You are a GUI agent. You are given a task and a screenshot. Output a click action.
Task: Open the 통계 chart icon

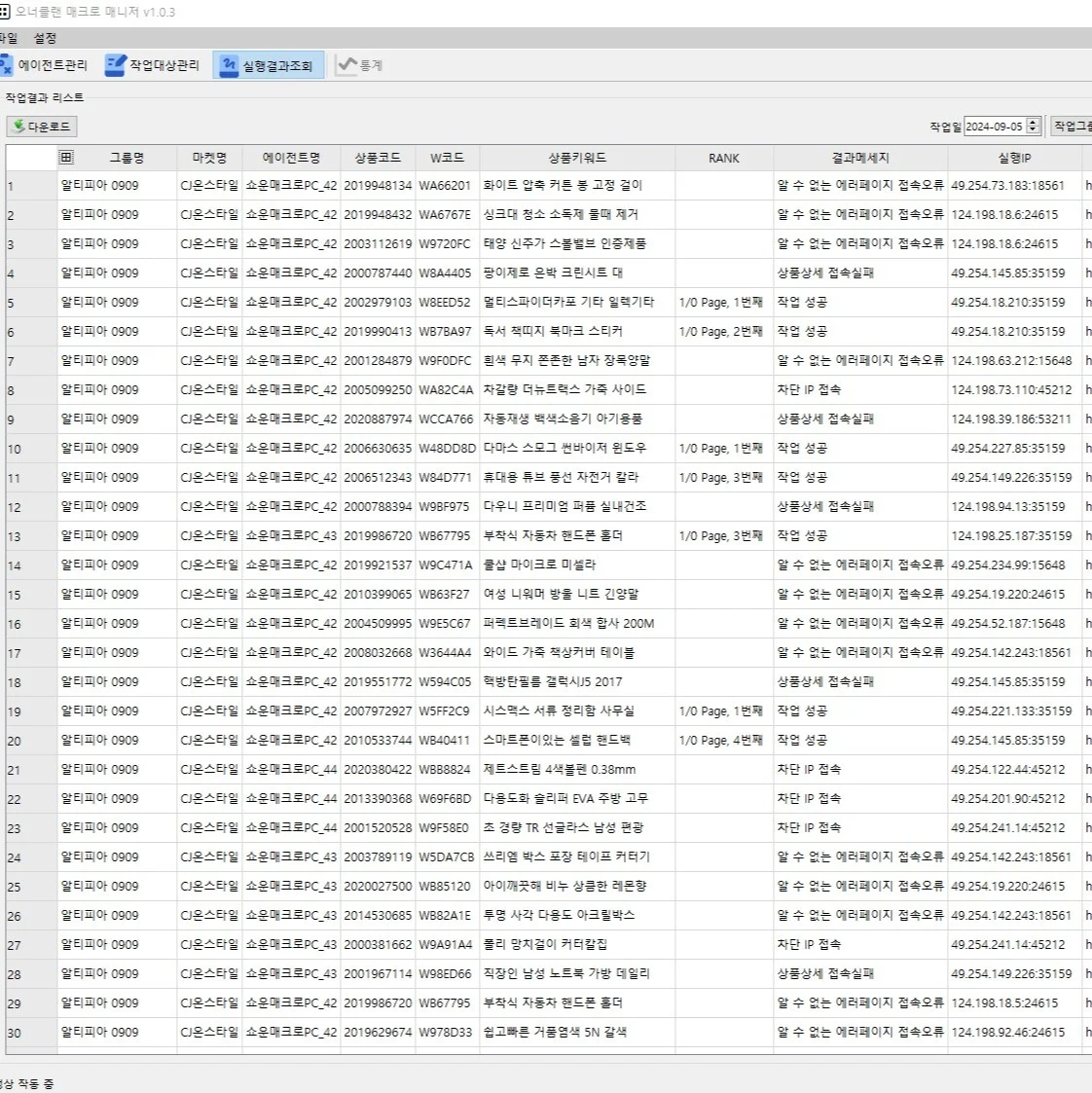pos(346,65)
